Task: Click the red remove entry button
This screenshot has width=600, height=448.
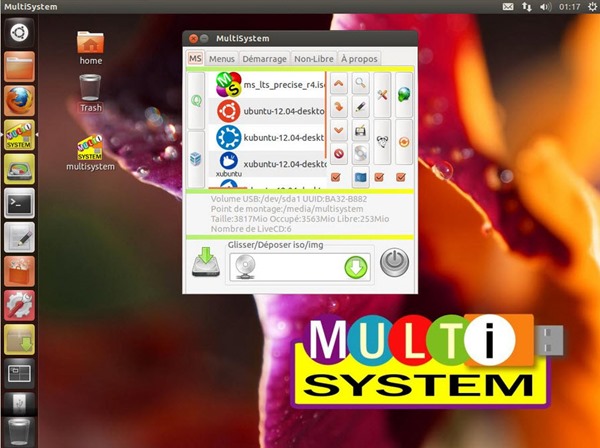Action: click(339, 154)
